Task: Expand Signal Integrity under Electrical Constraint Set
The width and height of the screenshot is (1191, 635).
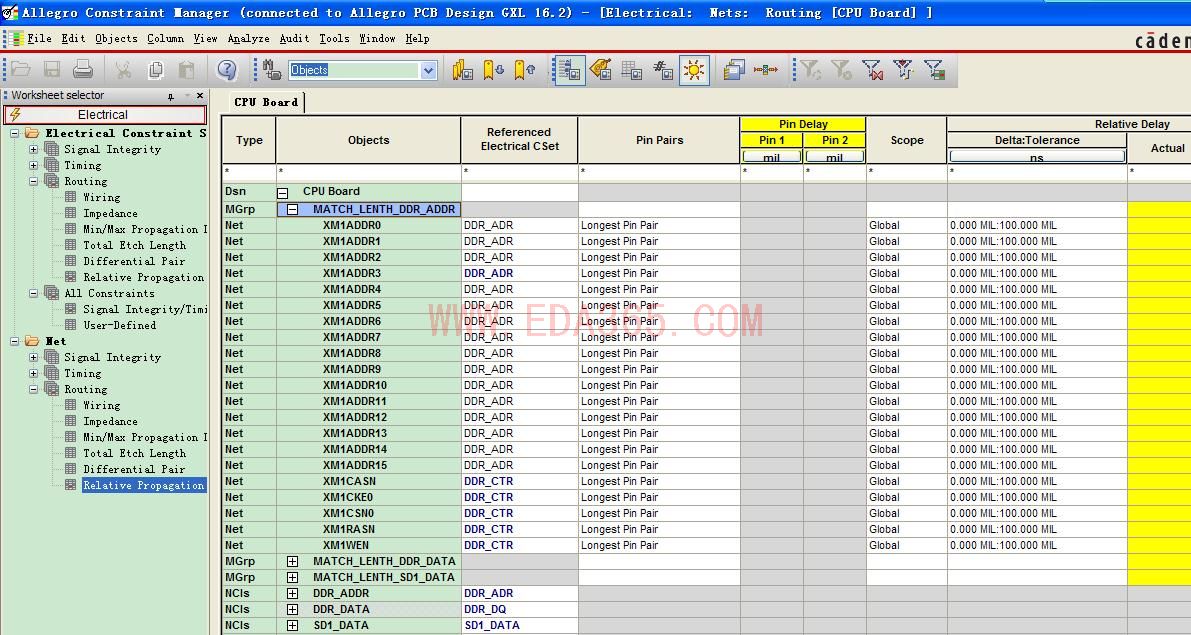Action: click(x=33, y=149)
